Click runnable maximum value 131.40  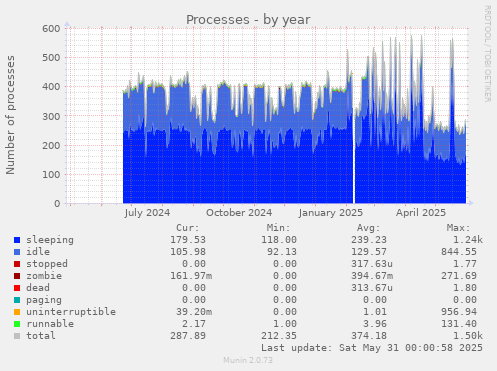[x=459, y=324]
